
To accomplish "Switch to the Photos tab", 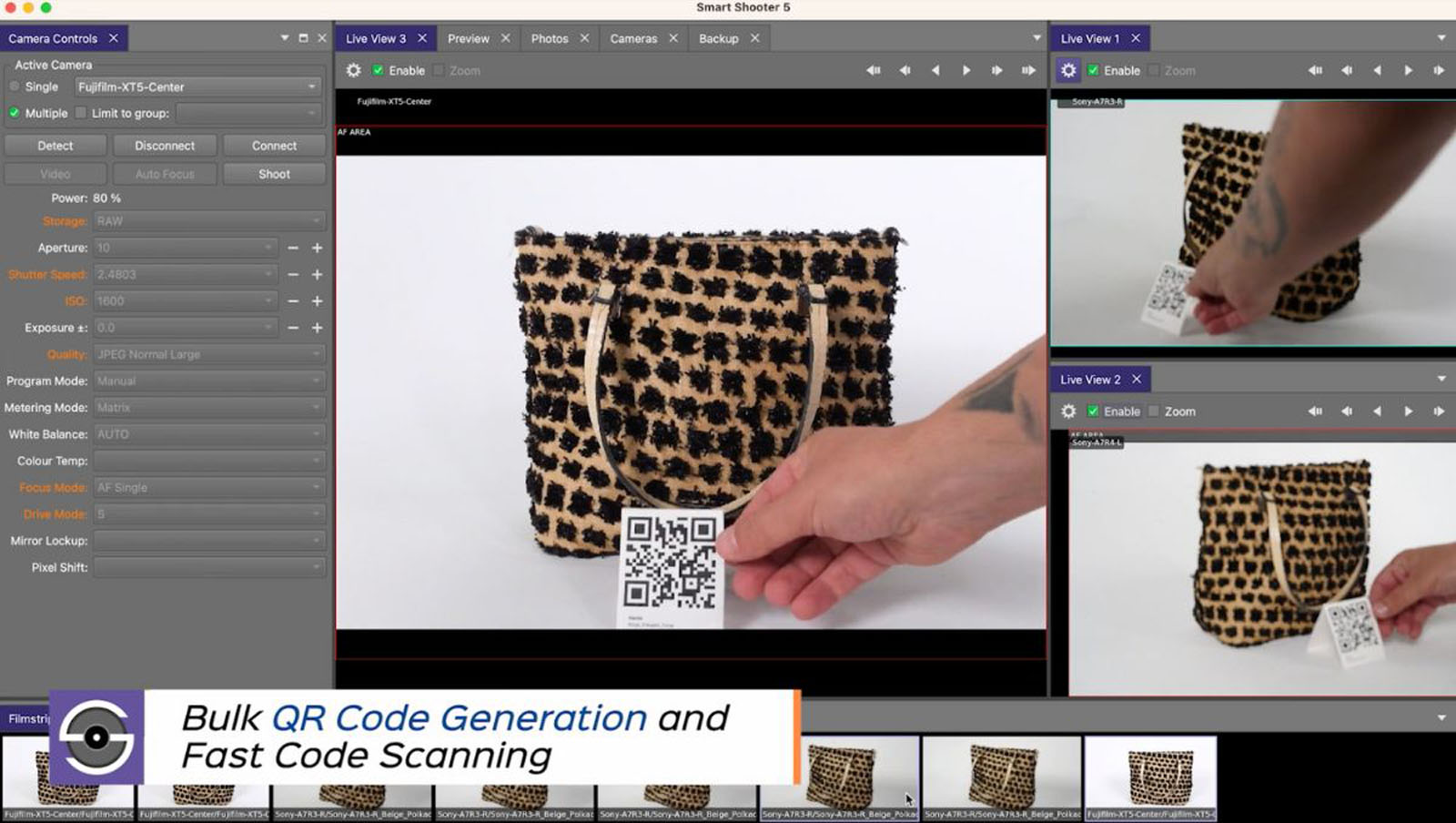I will click(x=549, y=38).
